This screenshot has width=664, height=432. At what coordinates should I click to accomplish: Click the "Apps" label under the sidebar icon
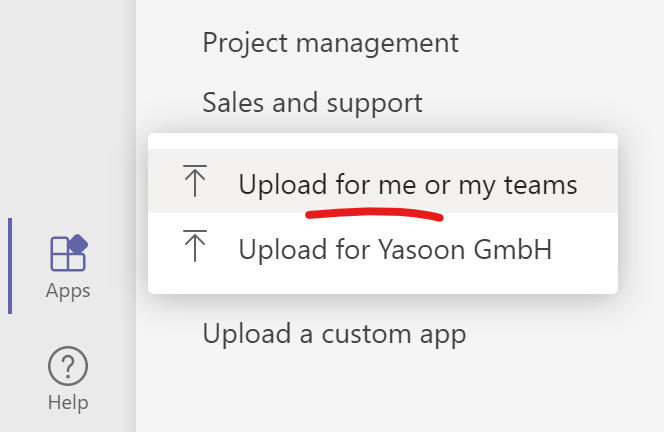[68, 291]
